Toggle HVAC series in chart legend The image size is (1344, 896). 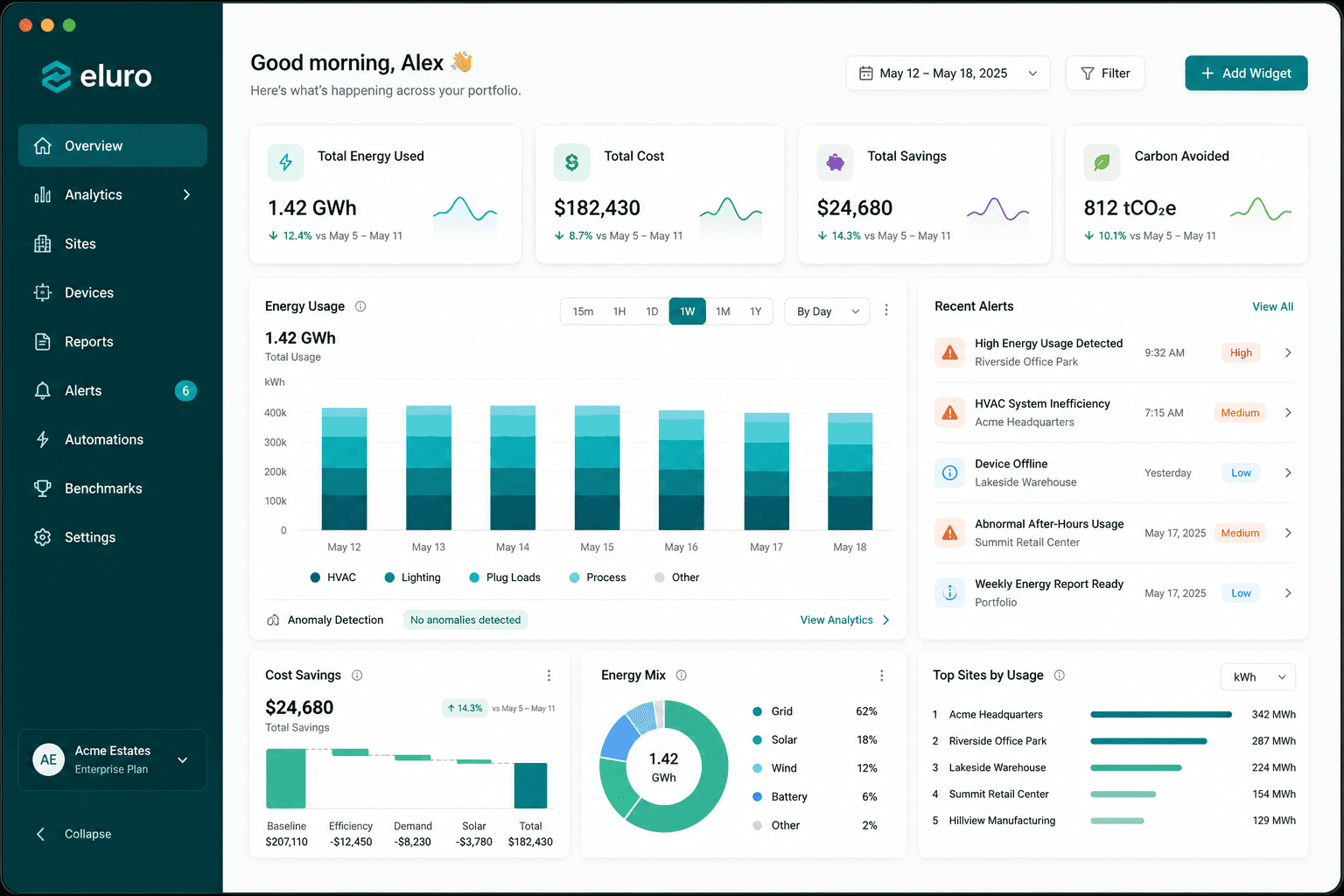tap(333, 577)
